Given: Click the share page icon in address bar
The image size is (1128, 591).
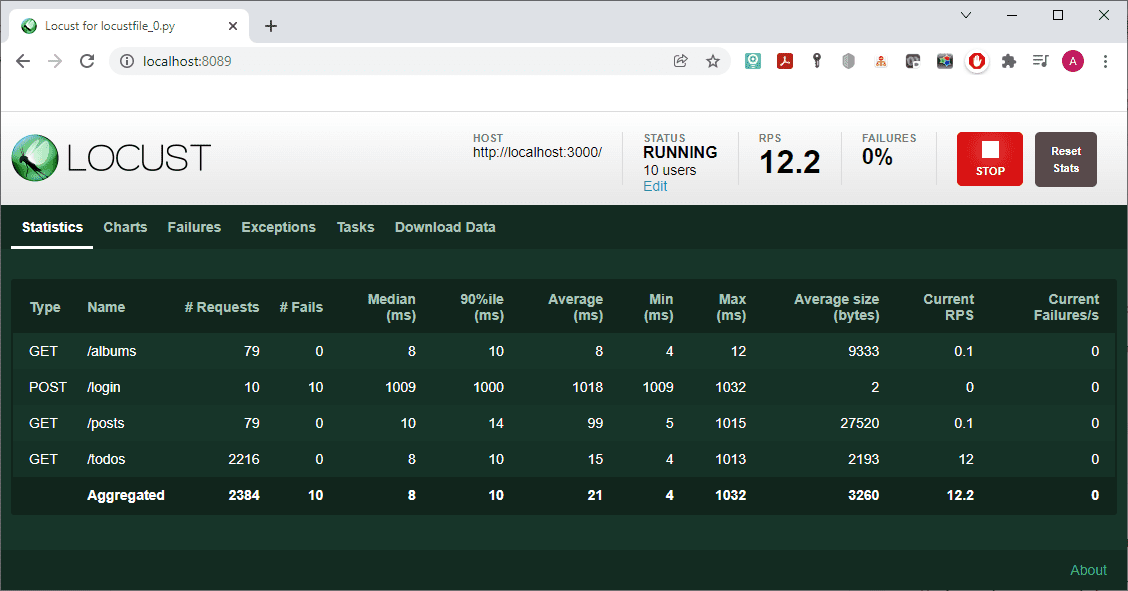Looking at the screenshot, I should pos(681,61).
